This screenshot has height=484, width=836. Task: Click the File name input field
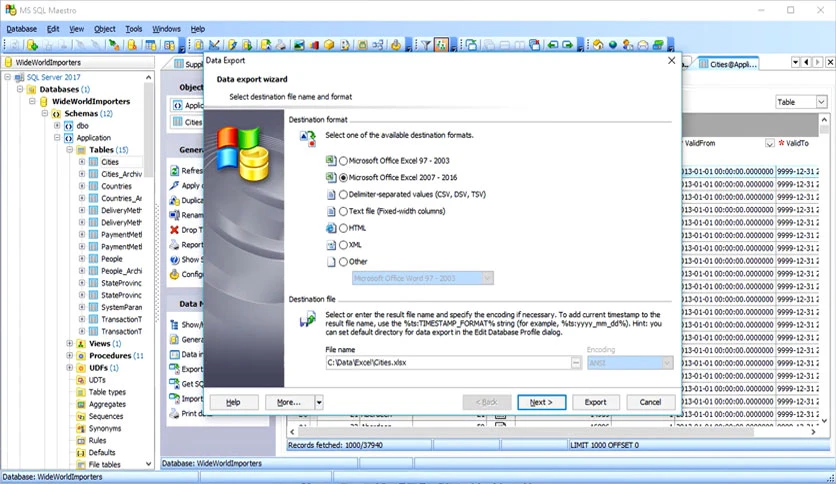[448, 362]
